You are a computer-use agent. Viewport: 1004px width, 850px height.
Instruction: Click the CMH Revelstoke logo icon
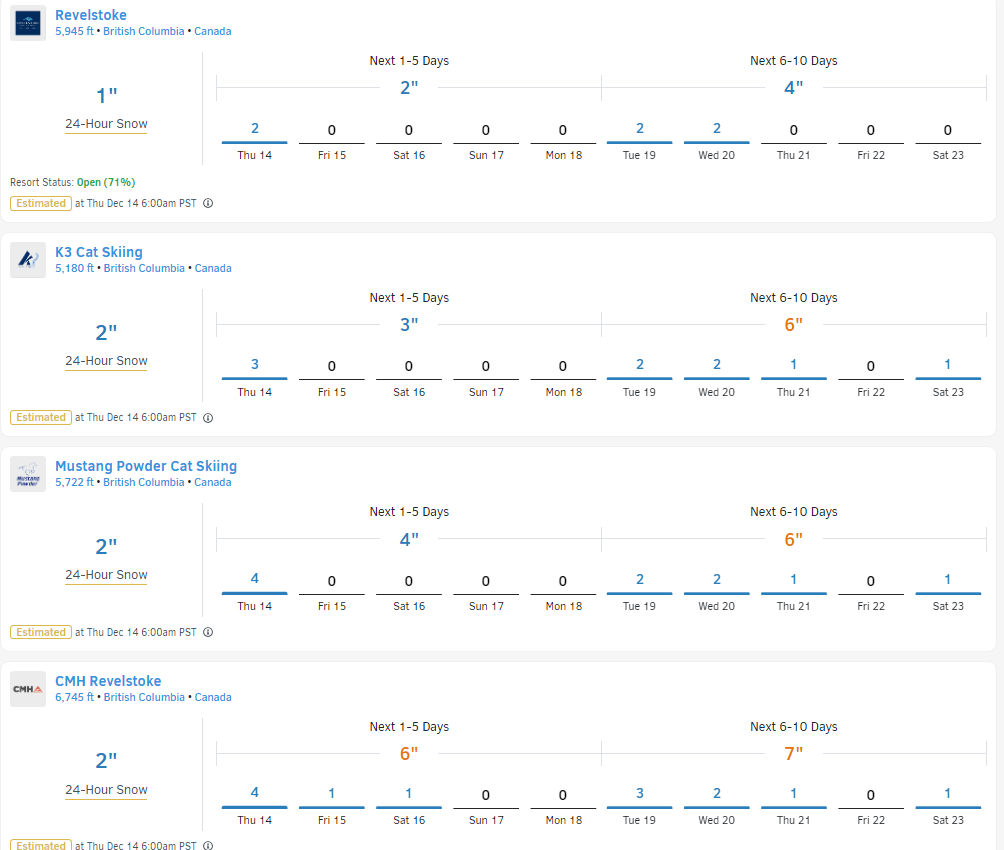click(28, 689)
